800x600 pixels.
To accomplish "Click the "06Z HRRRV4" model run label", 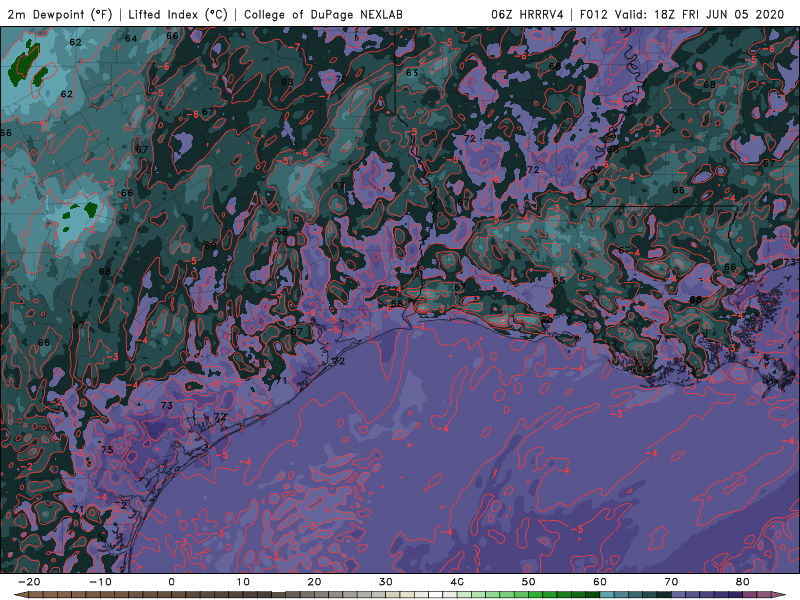I will 527,15.
